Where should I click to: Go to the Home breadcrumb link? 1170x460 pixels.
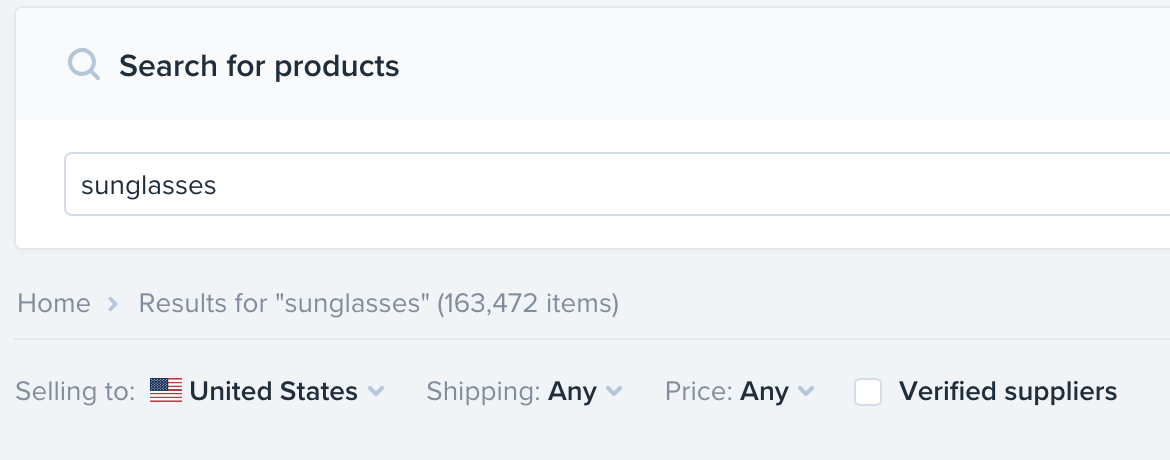pos(54,303)
